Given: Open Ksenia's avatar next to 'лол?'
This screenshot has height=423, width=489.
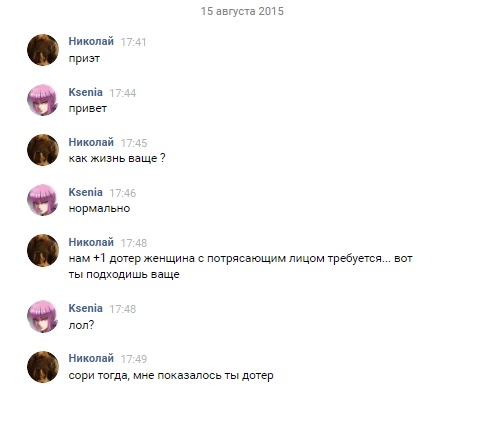Looking at the screenshot, I should tap(43, 316).
